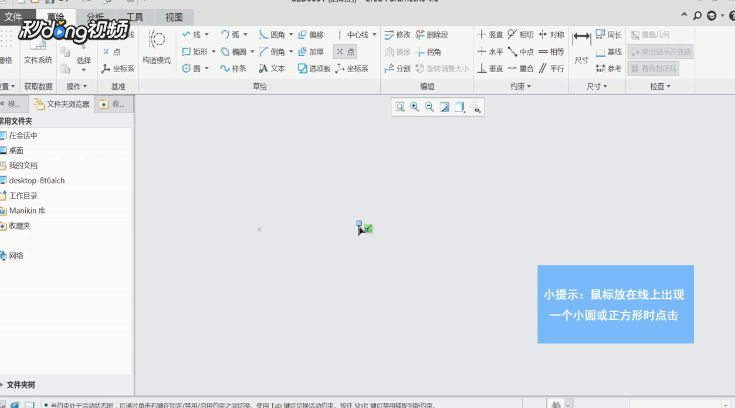Click the Reference (参考) dimension tool
Image resolution: width=735 pixels, height=408 pixels.
609,68
